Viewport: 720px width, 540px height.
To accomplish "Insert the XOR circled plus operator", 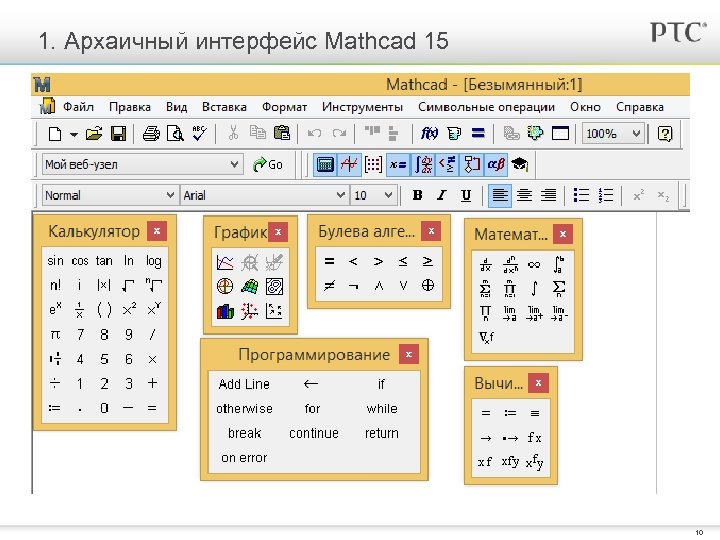I will [x=428, y=286].
